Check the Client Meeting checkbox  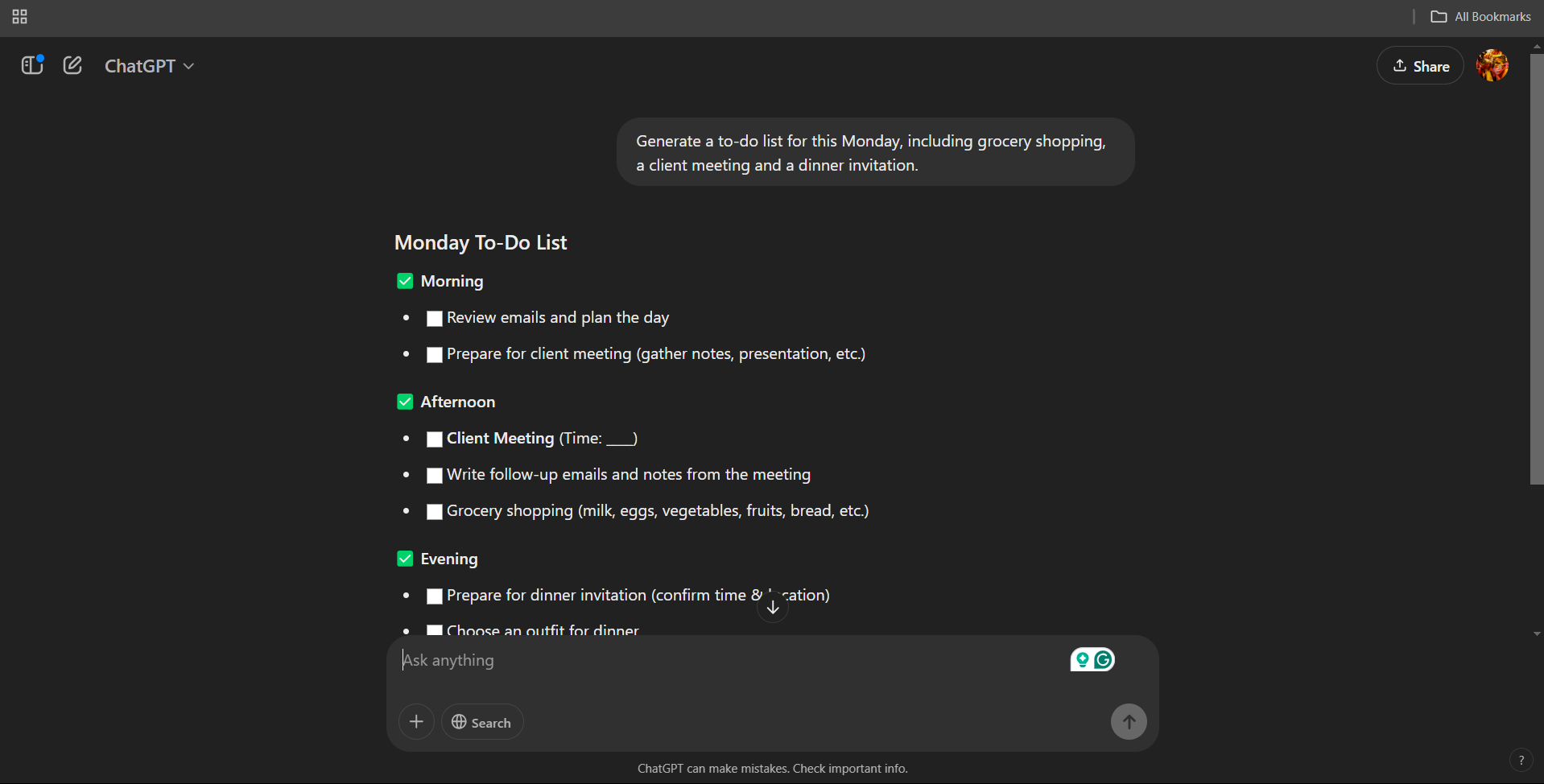pyautogui.click(x=434, y=439)
